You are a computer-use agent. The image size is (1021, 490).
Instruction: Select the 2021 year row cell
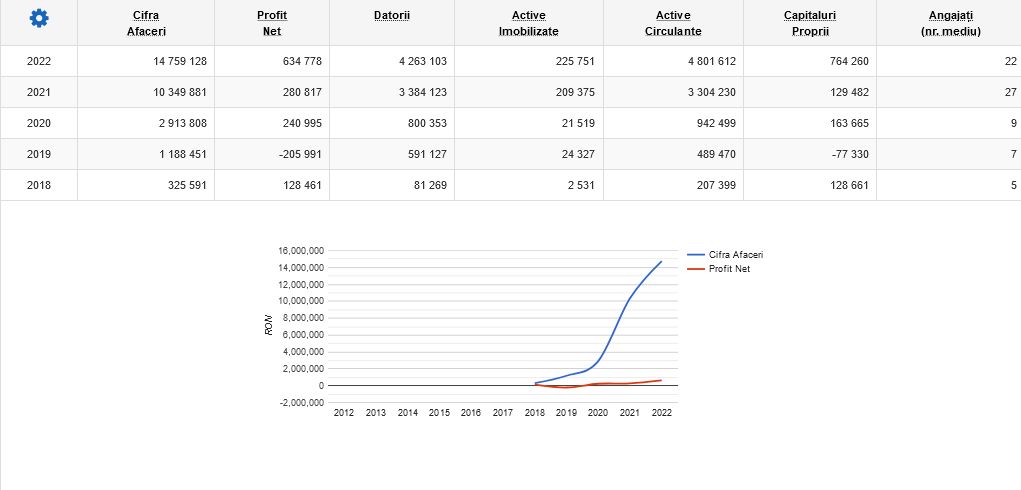coord(39,92)
